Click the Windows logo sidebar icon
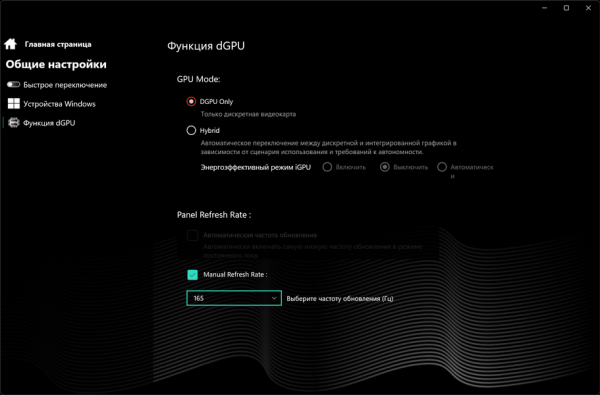Viewport: 600px width, 395px height. pyautogui.click(x=14, y=103)
